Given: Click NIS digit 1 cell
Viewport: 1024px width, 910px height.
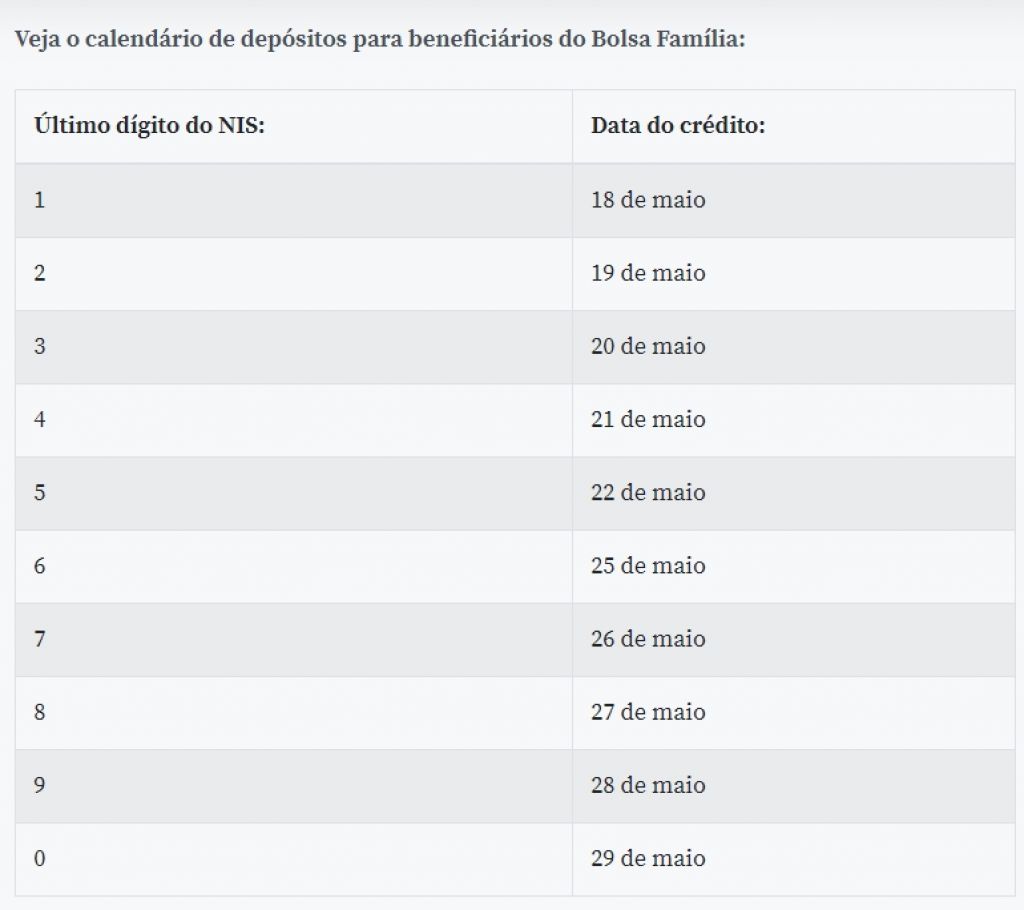Looking at the screenshot, I should [294, 200].
